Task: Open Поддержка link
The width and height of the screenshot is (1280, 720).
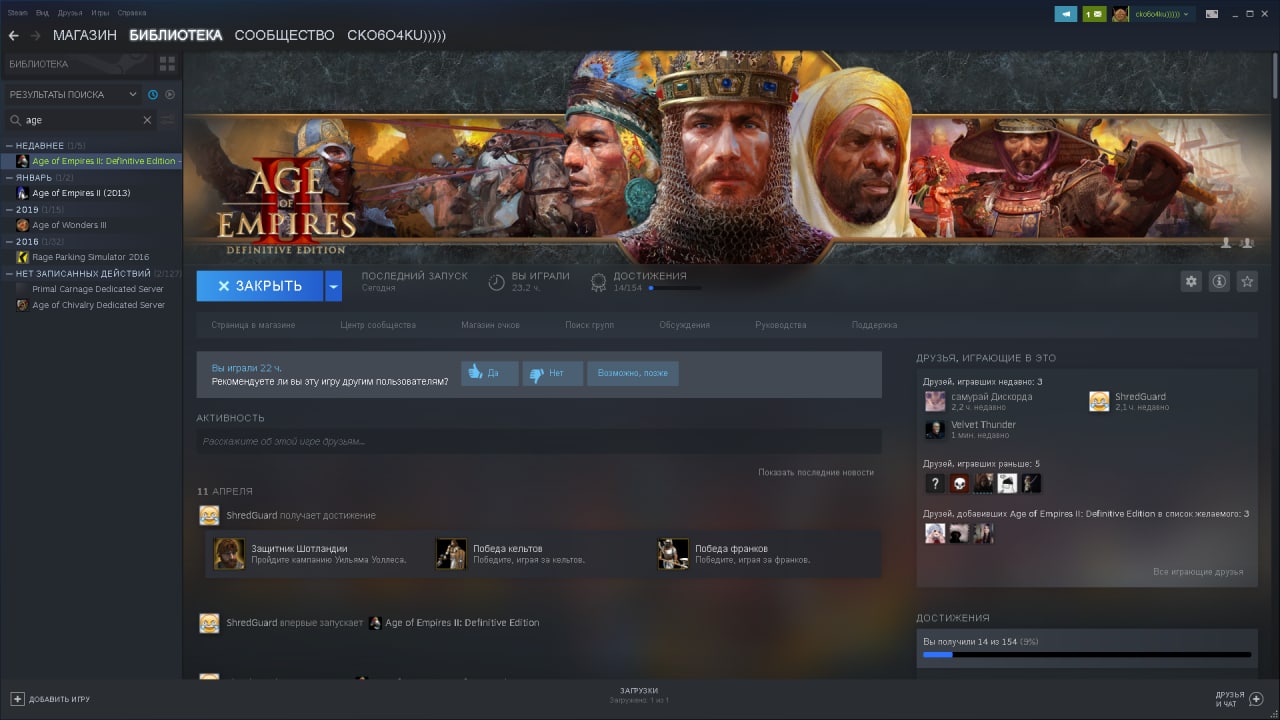Action: coord(874,325)
